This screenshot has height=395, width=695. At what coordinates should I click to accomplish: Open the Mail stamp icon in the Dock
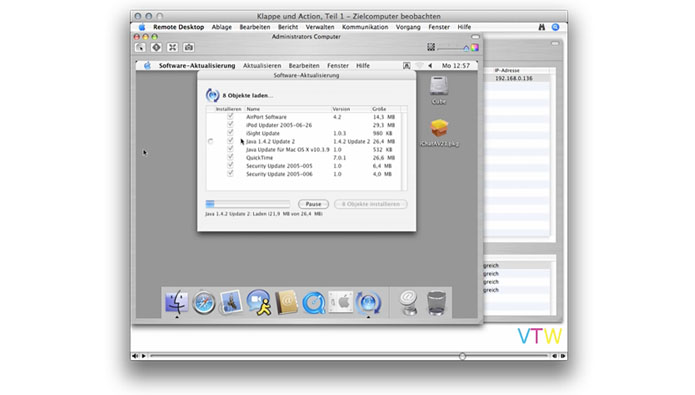coord(231,302)
